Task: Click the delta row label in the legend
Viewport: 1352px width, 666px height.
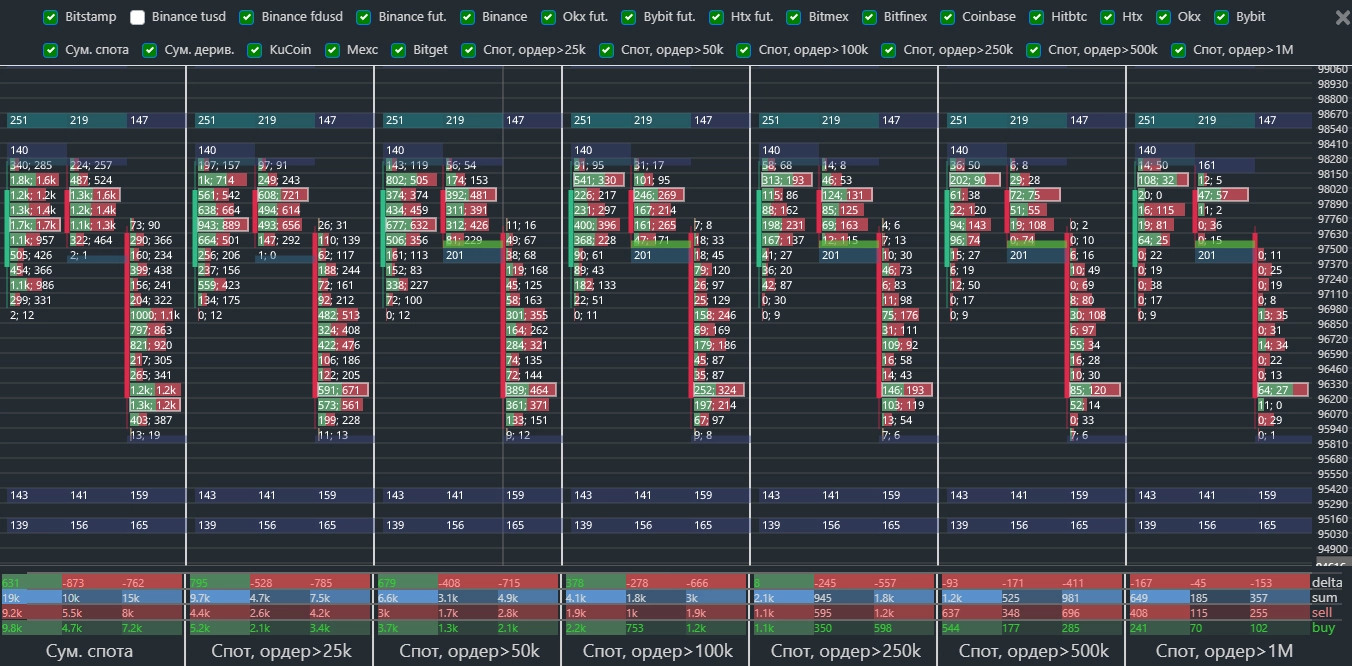Action: [1327, 582]
